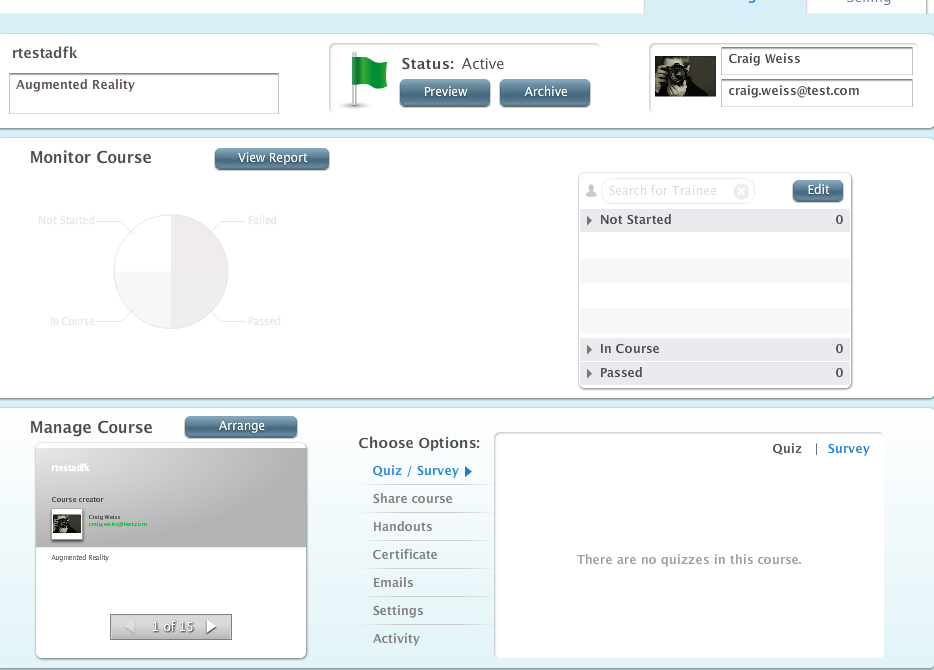934x670 pixels.
Task: Select the Certificate option
Action: [x=405, y=555]
